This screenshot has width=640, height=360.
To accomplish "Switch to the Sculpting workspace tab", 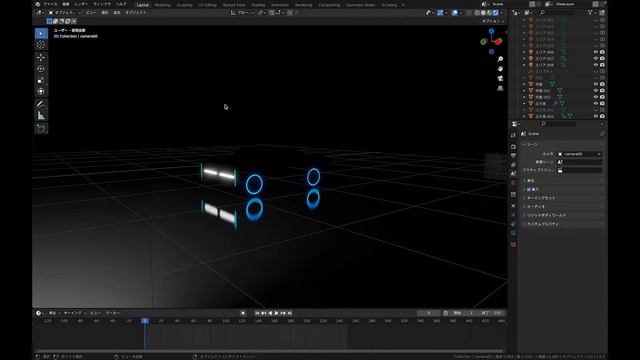I will pyautogui.click(x=184, y=5).
